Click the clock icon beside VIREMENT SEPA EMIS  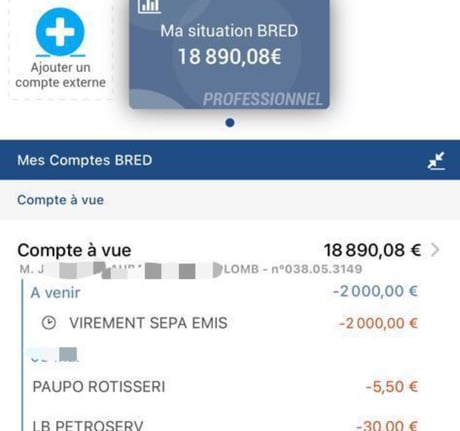[49, 323]
